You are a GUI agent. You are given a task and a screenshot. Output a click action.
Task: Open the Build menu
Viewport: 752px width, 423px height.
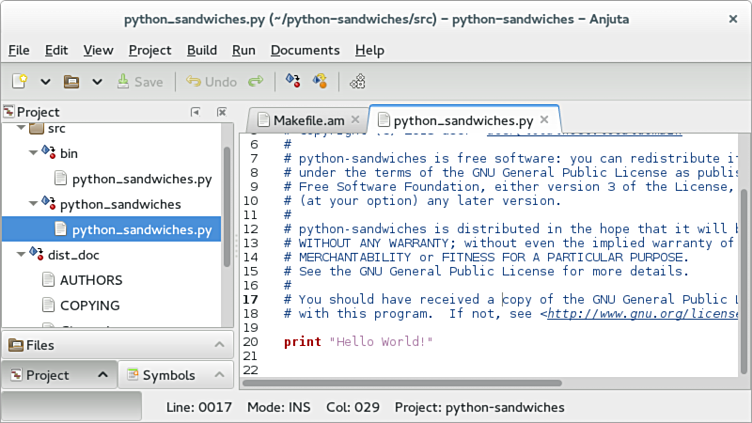pos(201,50)
